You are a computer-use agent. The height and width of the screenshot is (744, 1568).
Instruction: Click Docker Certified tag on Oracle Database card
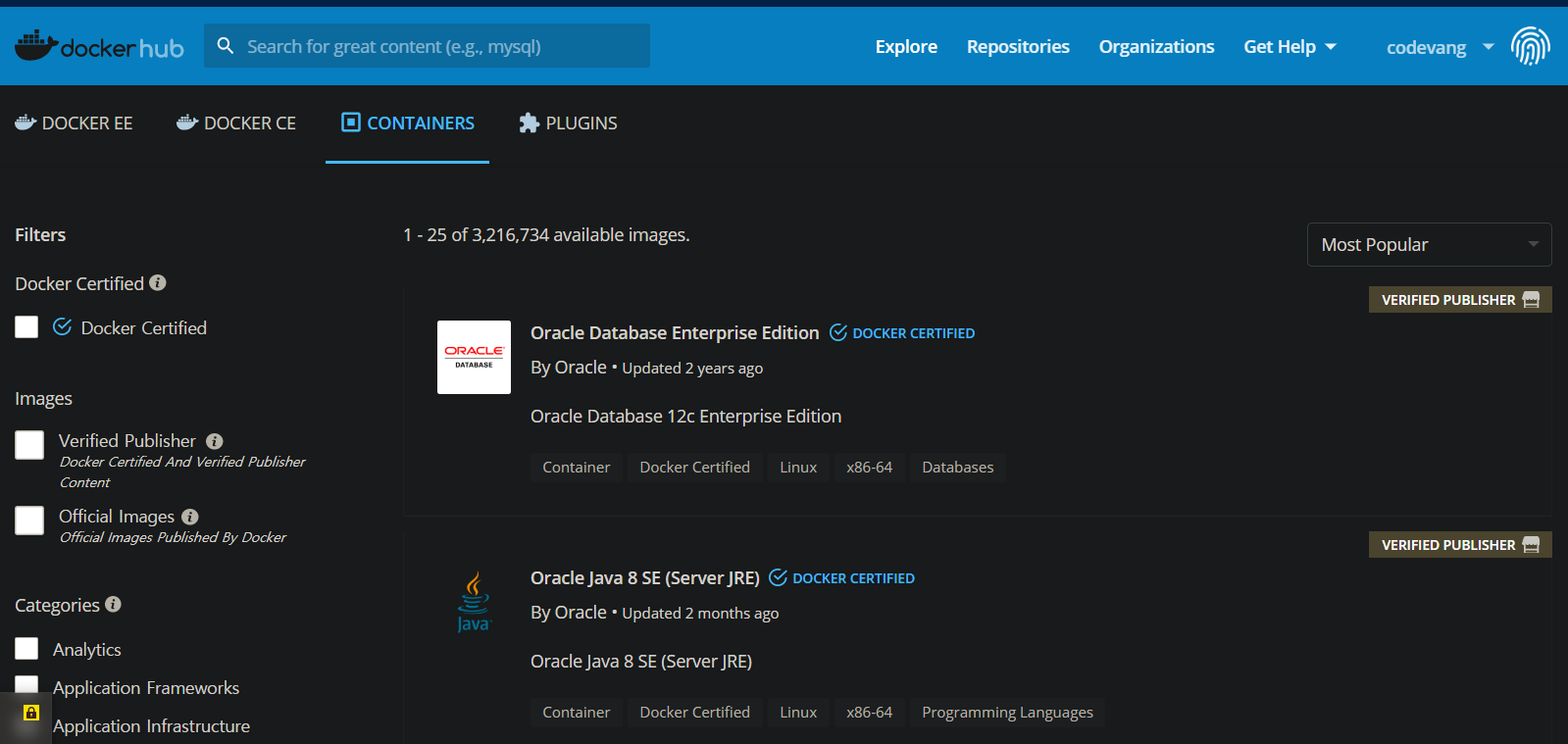[695, 467]
